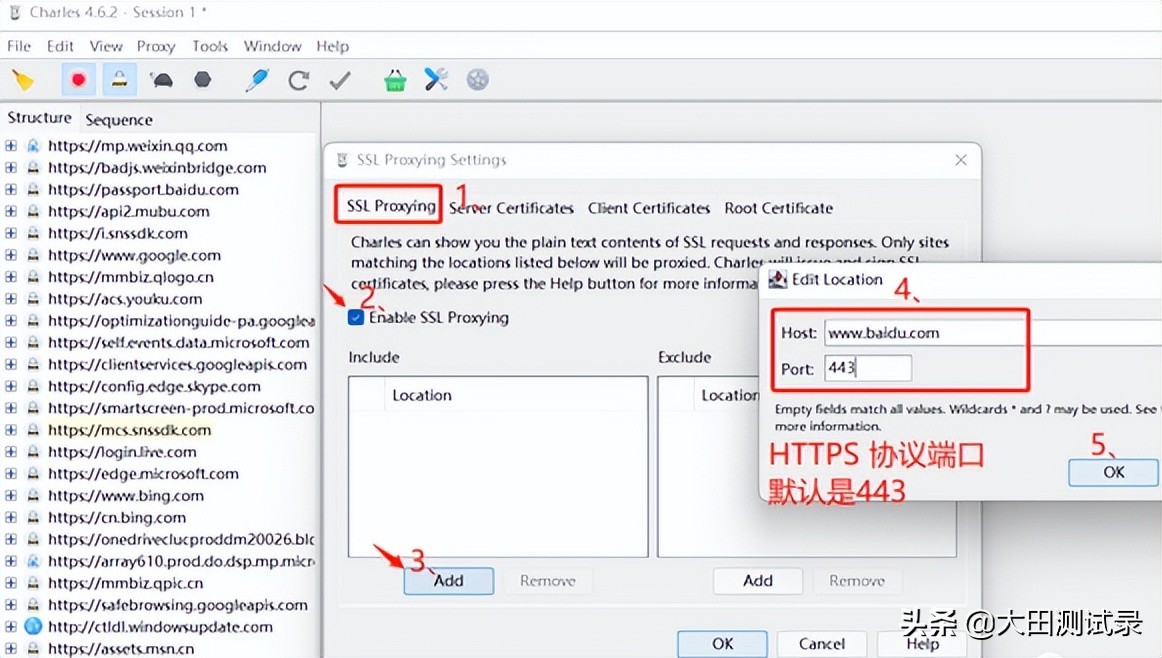Switch to the Structure tab
Image resolution: width=1162 pixels, height=658 pixels.
[x=39, y=118]
